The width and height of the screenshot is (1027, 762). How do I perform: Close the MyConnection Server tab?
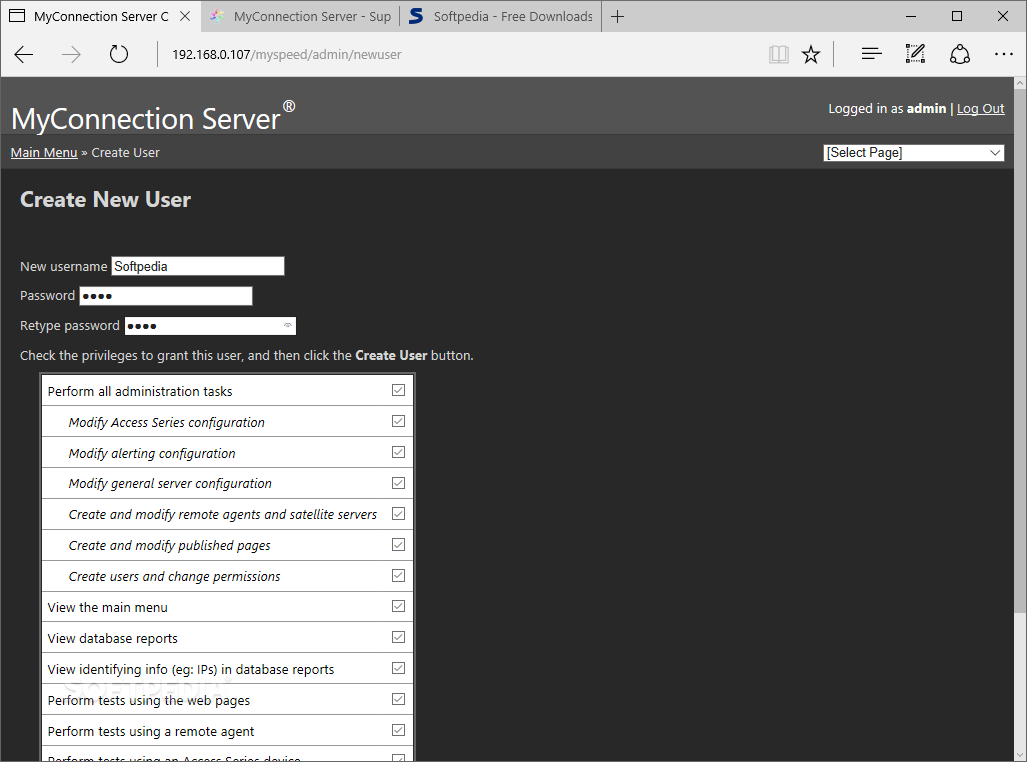[x=185, y=16]
